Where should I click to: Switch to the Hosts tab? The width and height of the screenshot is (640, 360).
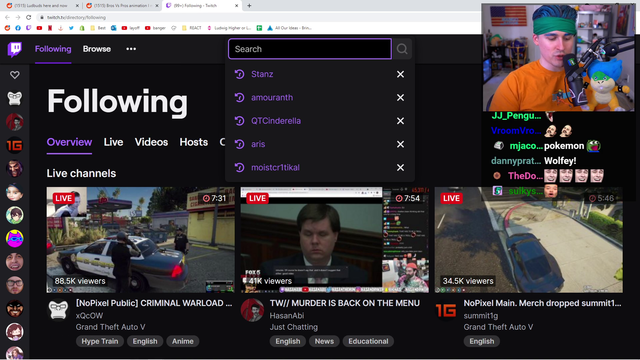194,142
